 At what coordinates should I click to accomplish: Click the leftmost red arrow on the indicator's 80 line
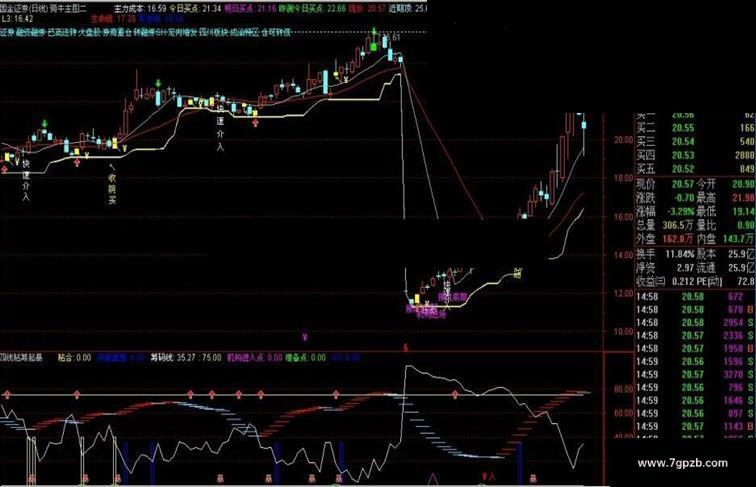coord(6,395)
